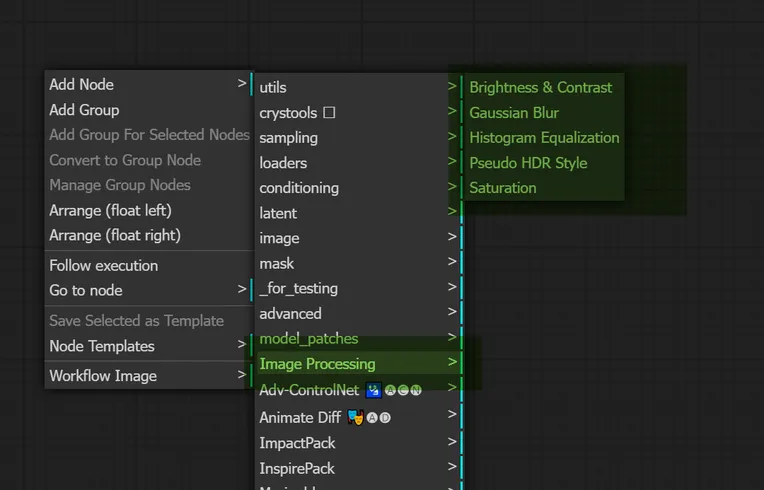Click the Adv-ControlNet blue emoji icon

[374, 390]
